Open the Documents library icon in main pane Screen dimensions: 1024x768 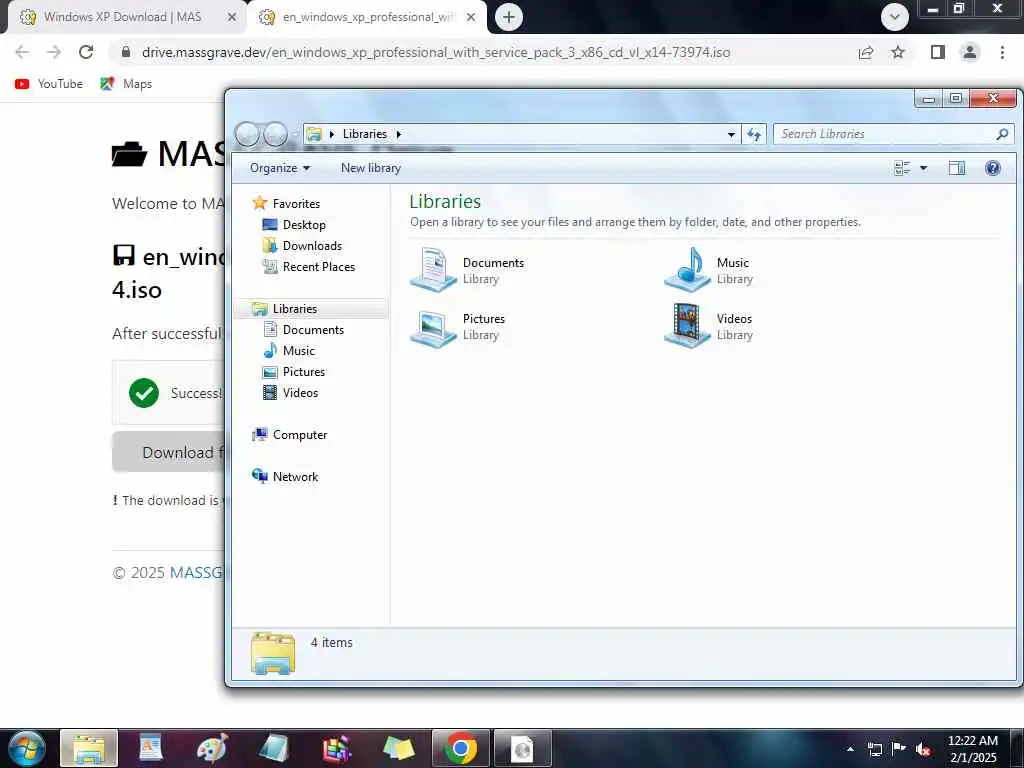(433, 268)
